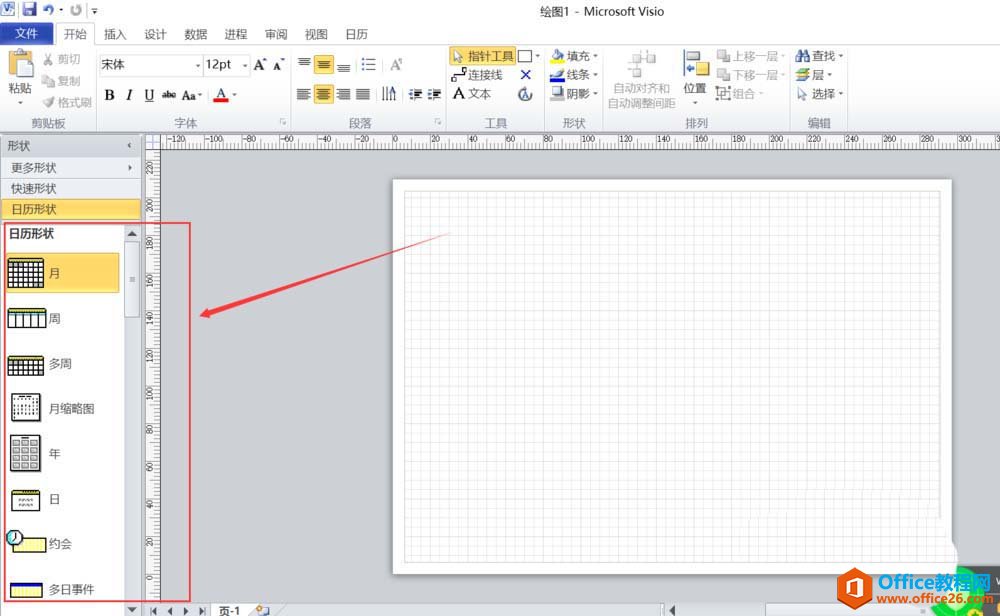Toggle Underline formatting

coord(149,95)
